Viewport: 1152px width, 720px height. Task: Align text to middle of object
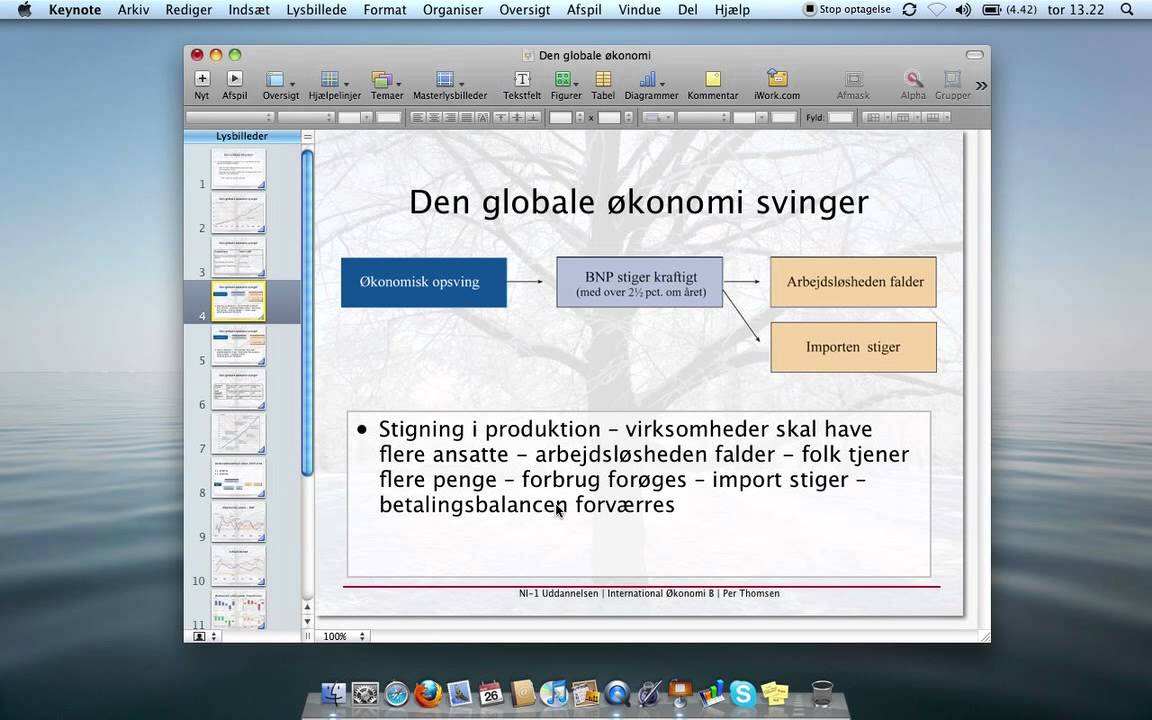[517, 118]
